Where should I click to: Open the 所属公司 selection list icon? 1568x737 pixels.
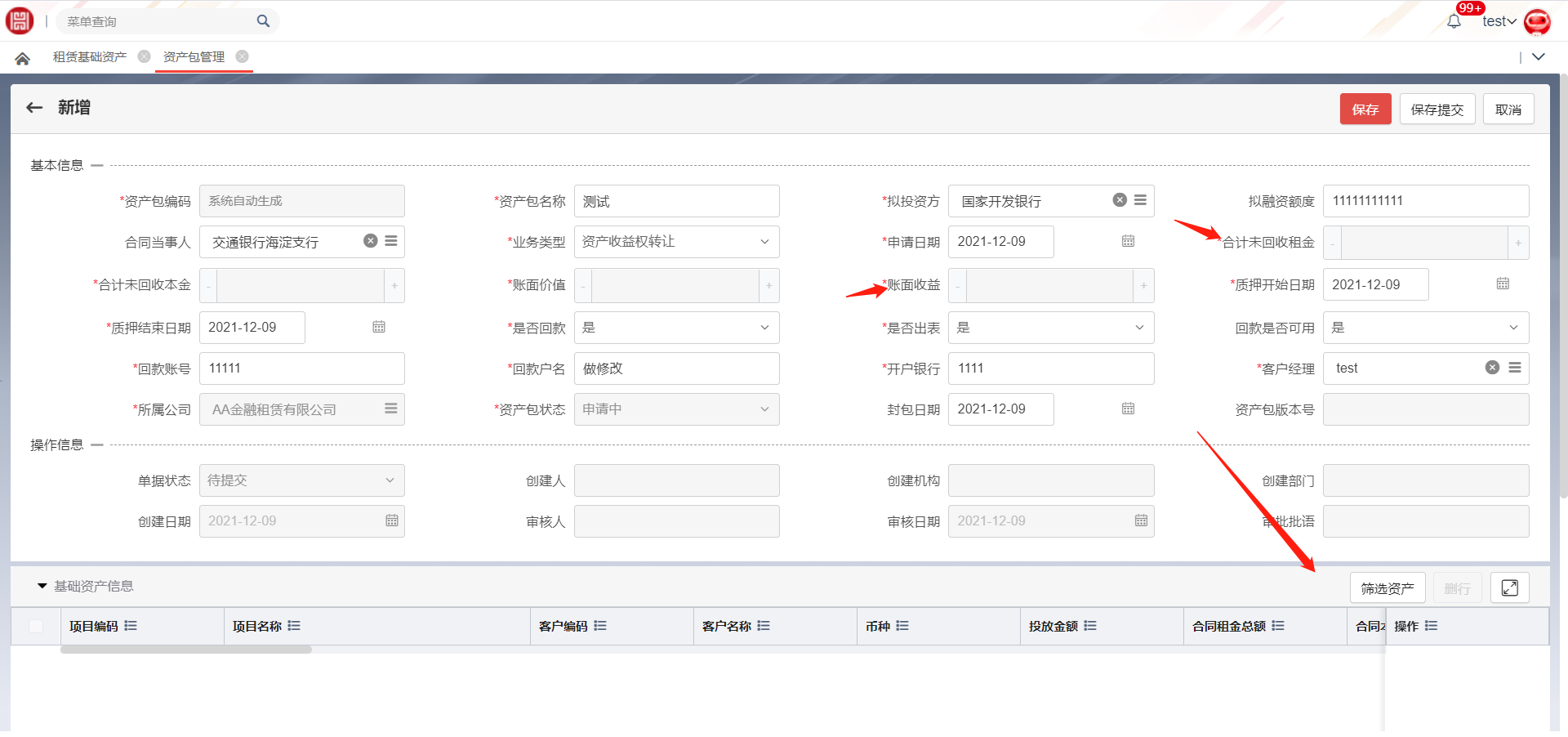(391, 409)
